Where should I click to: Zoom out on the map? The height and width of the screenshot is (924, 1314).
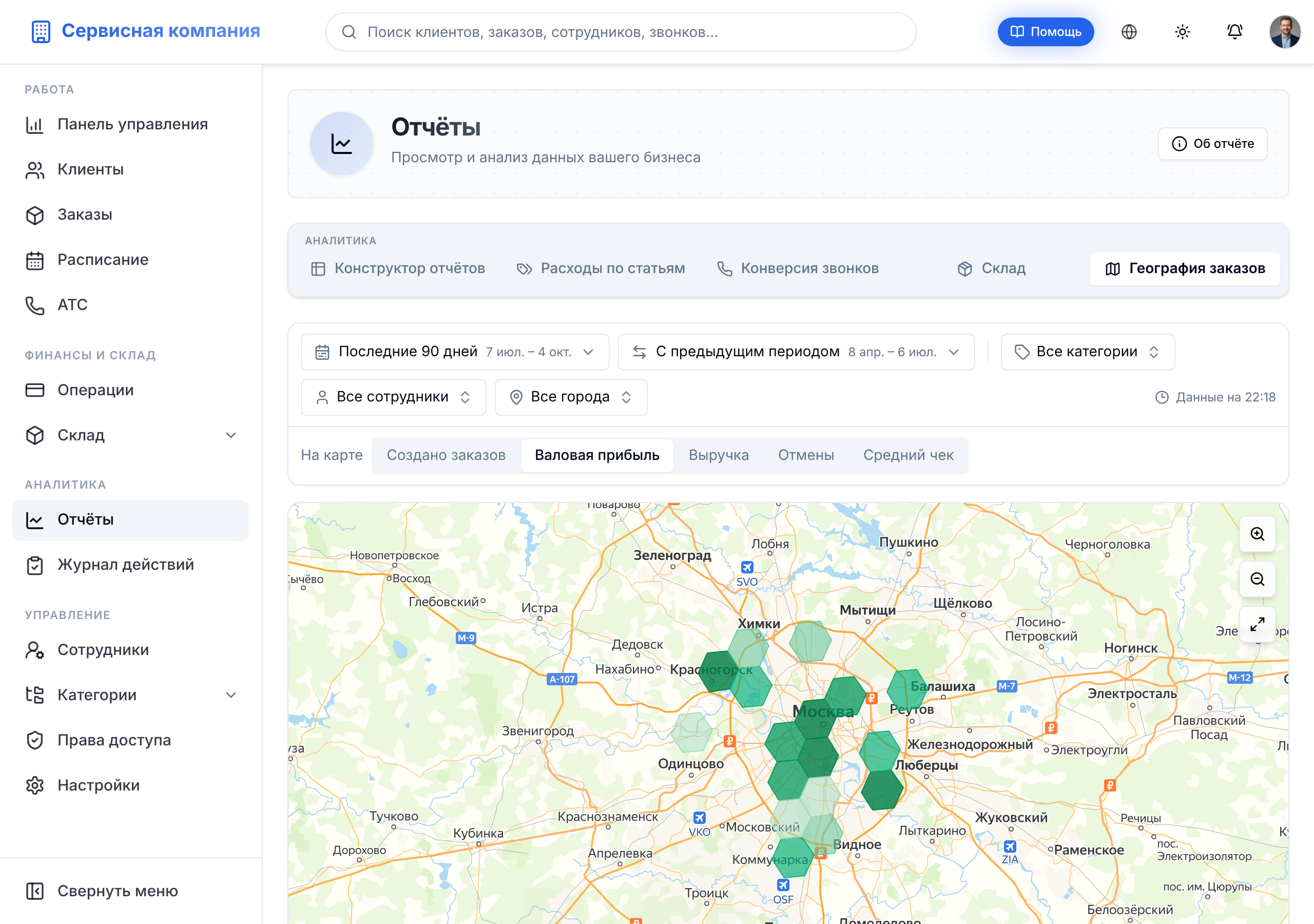1257,580
